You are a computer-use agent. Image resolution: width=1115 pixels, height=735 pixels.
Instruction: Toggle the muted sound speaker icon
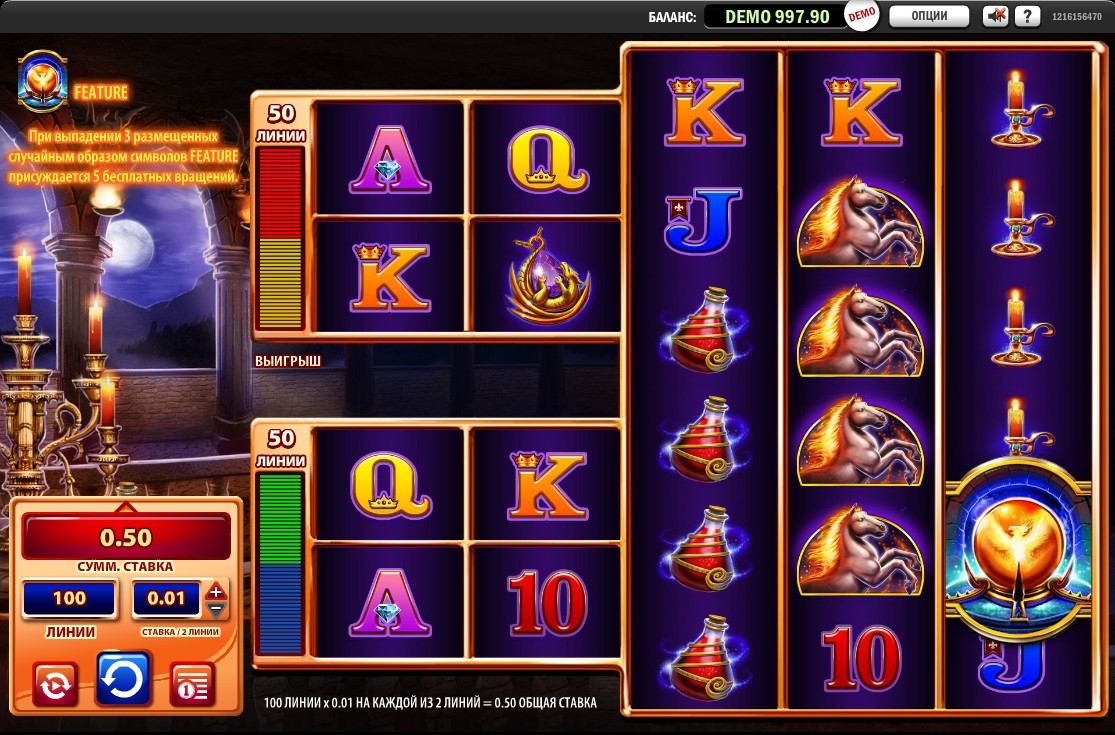click(x=995, y=16)
